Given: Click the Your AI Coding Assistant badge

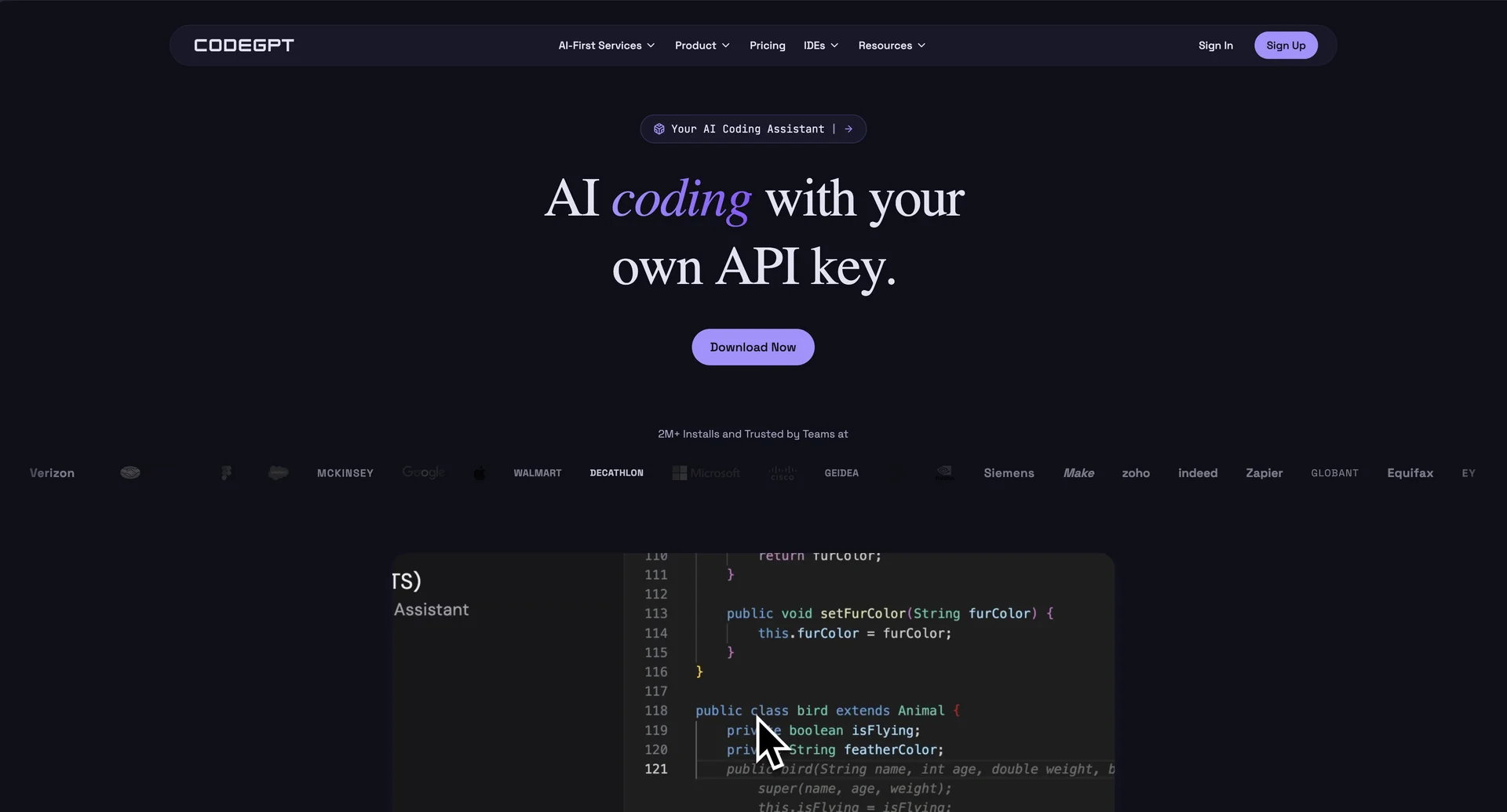Looking at the screenshot, I should 753,129.
